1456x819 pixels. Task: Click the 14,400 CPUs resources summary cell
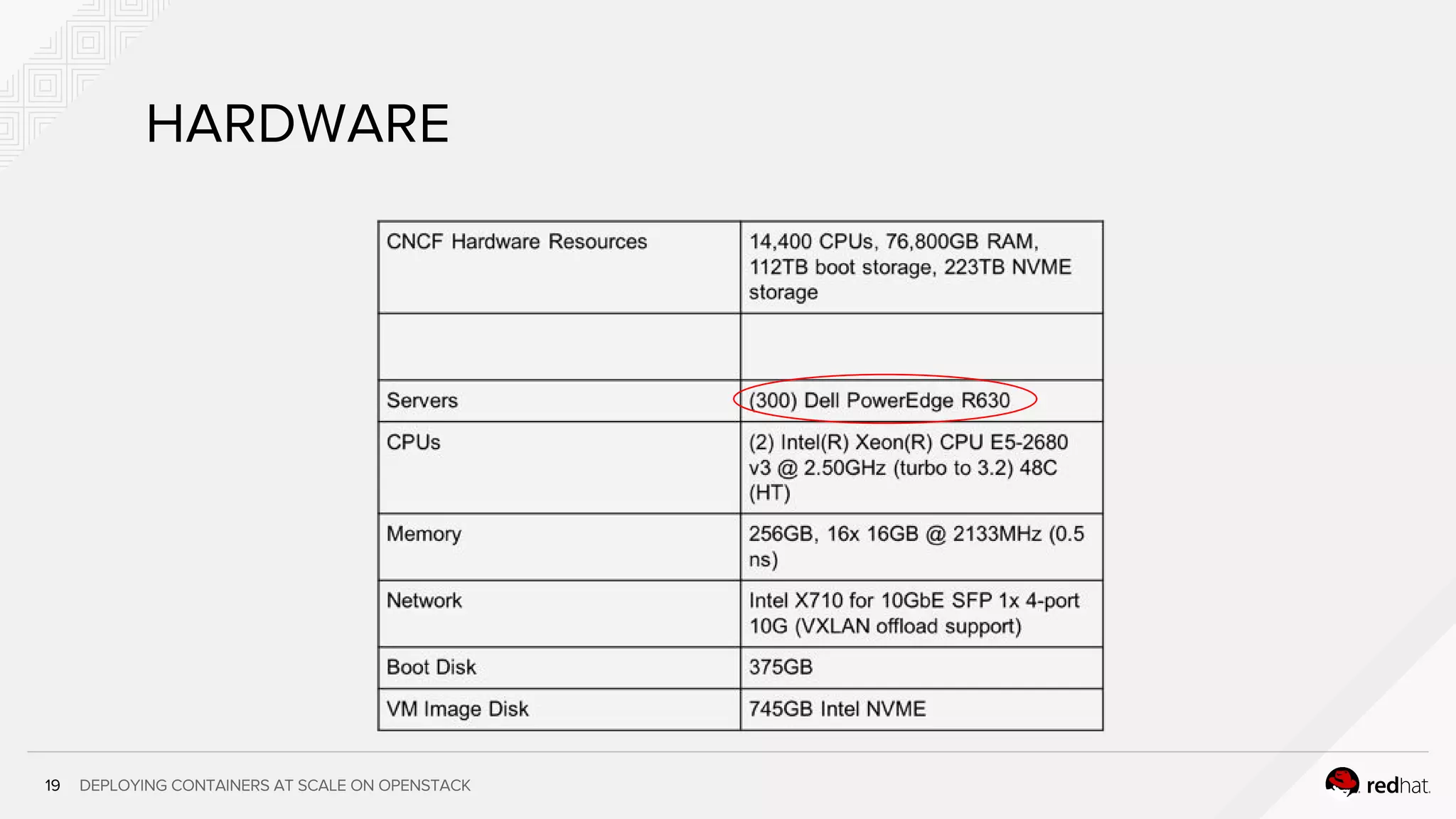point(910,267)
